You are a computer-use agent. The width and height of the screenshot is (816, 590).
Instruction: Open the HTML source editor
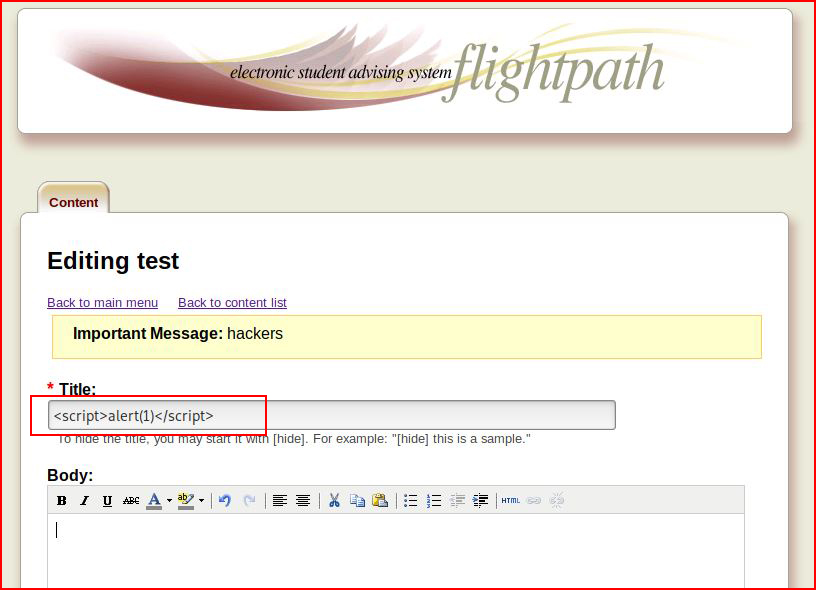click(x=511, y=501)
